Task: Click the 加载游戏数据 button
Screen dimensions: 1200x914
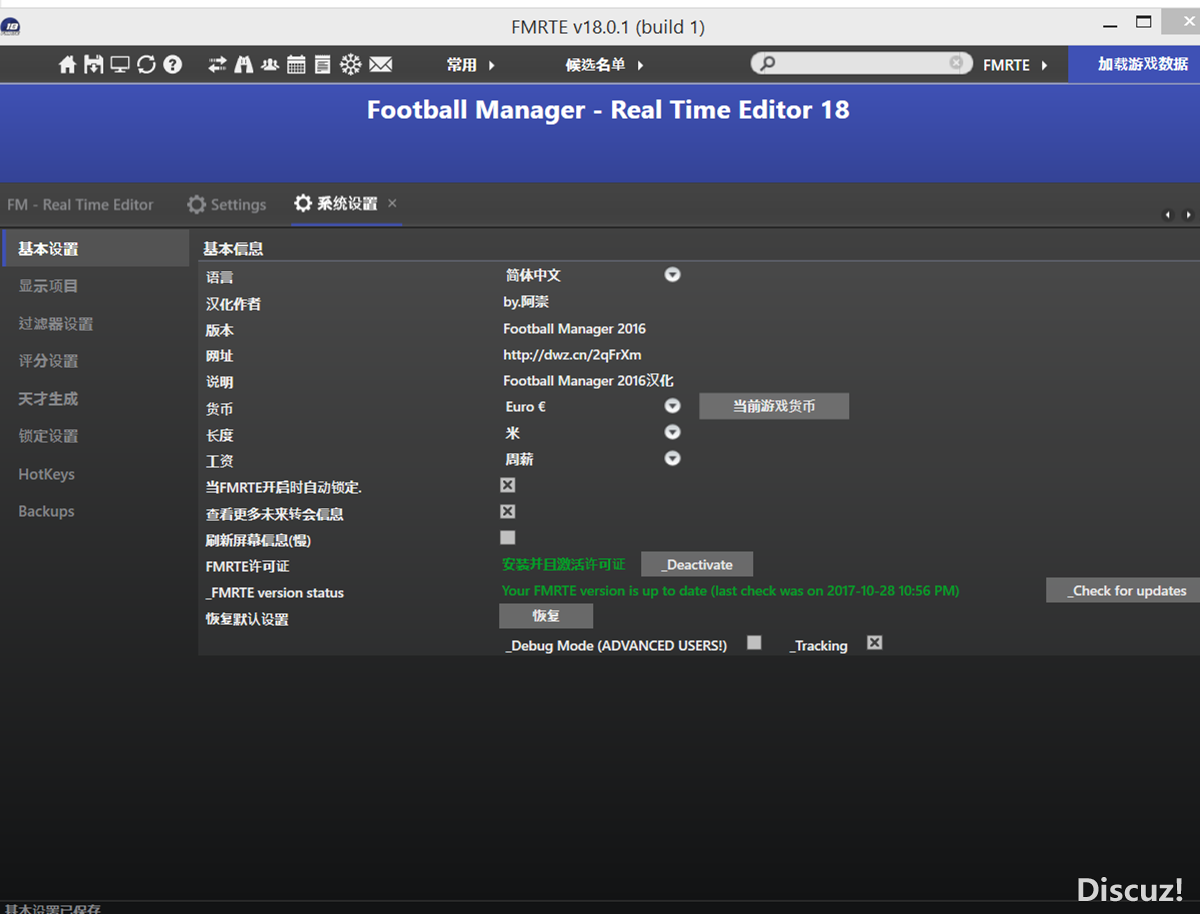Action: [x=1134, y=64]
